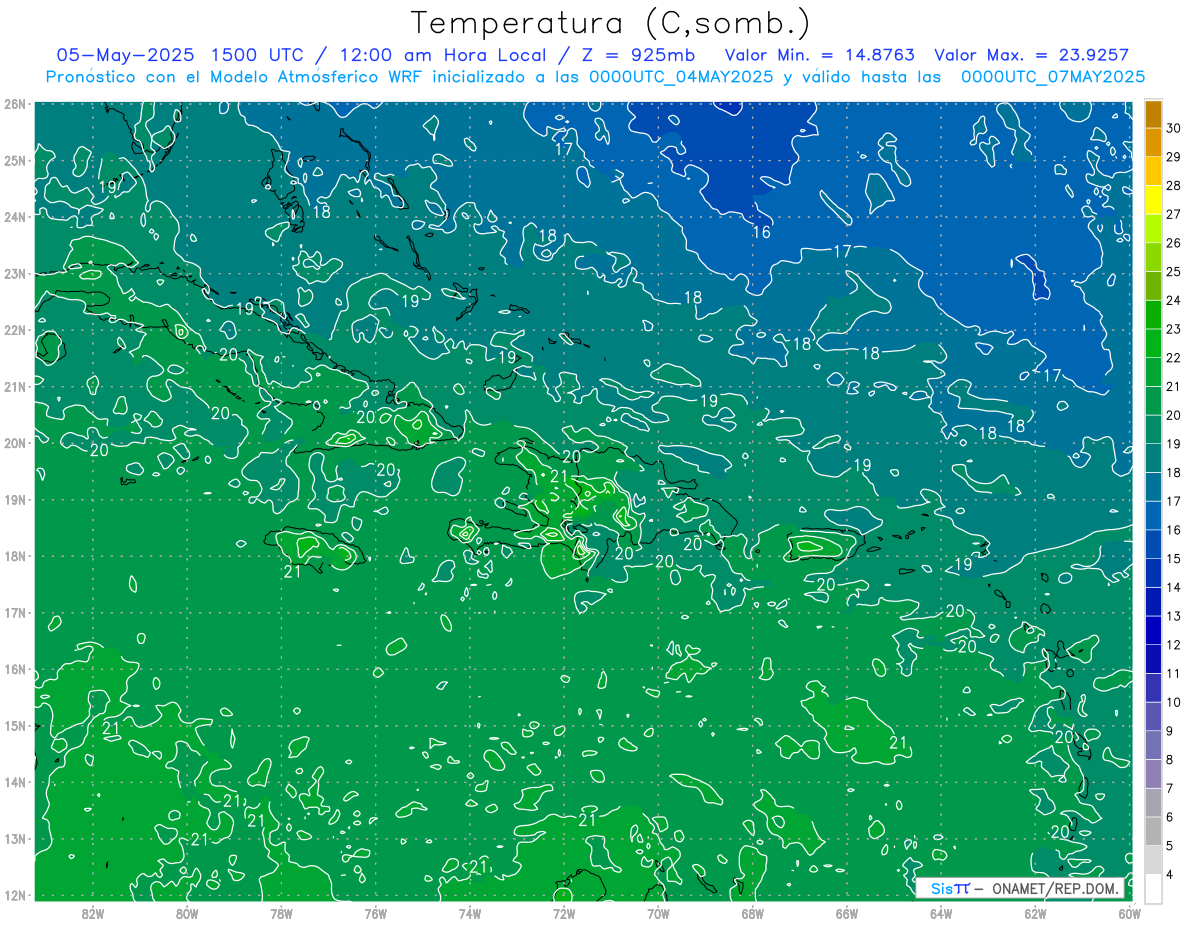Screen dimensions: 1200x927
Task: Select the '62W' longitude label
Action: (1035, 914)
